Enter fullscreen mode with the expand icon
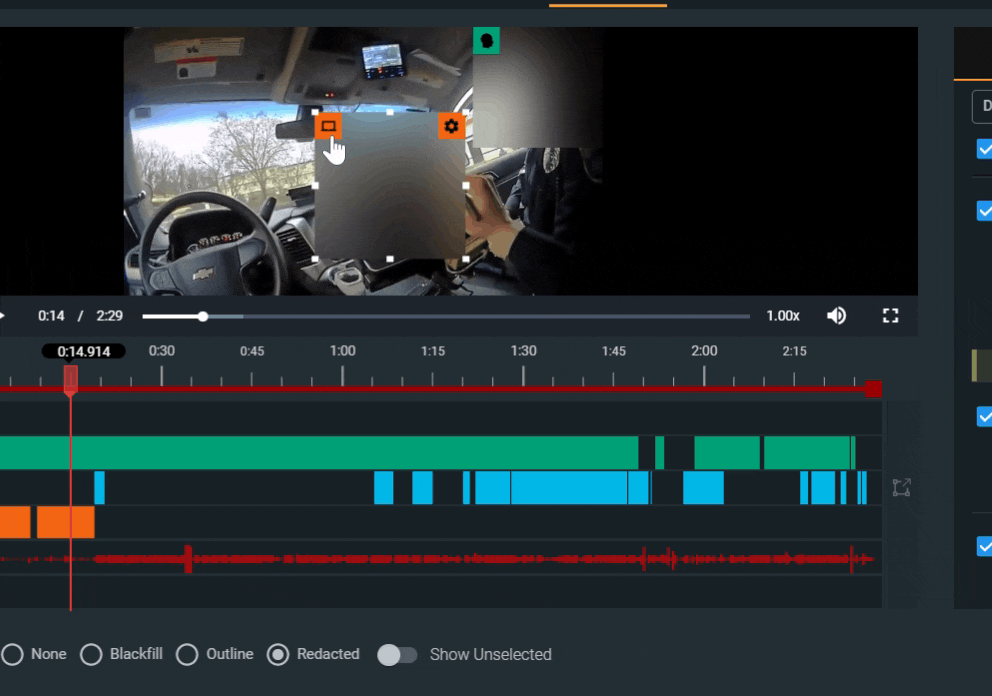This screenshot has width=992, height=696. coord(891,315)
